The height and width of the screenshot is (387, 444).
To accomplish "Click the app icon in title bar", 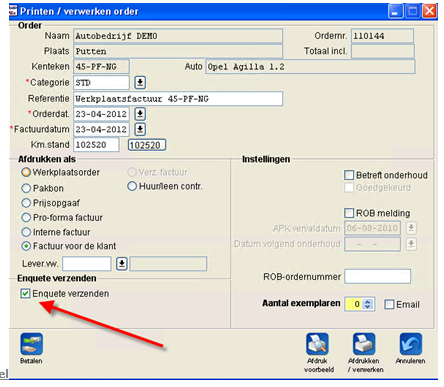I will tap(13, 11).
